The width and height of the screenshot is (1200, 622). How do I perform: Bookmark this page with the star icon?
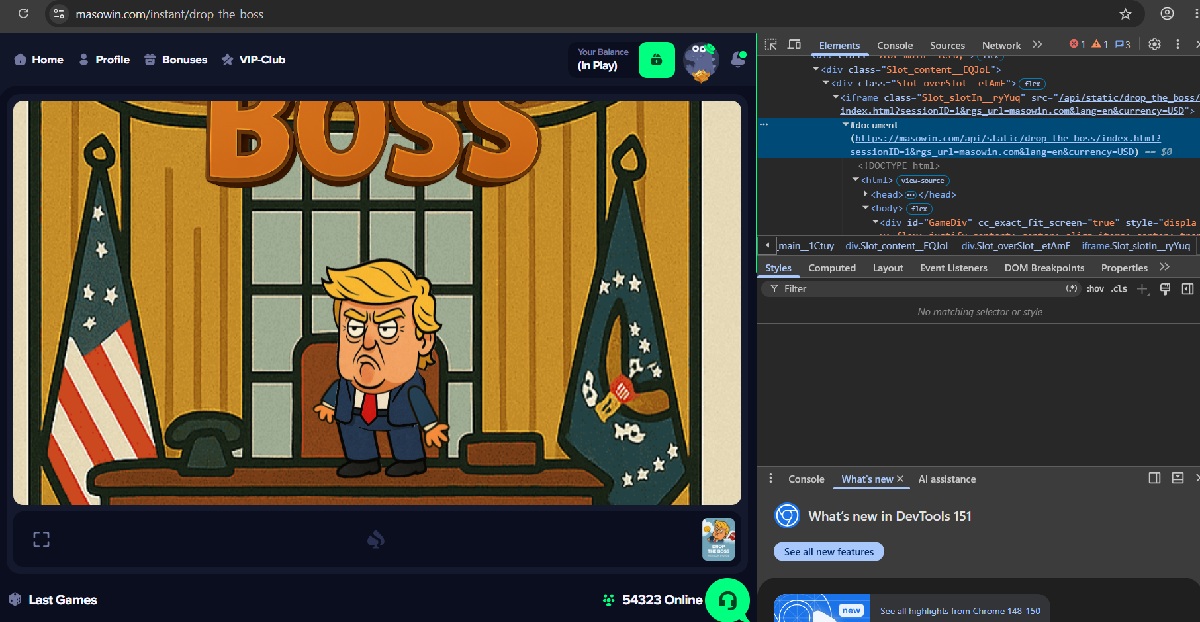click(1125, 14)
